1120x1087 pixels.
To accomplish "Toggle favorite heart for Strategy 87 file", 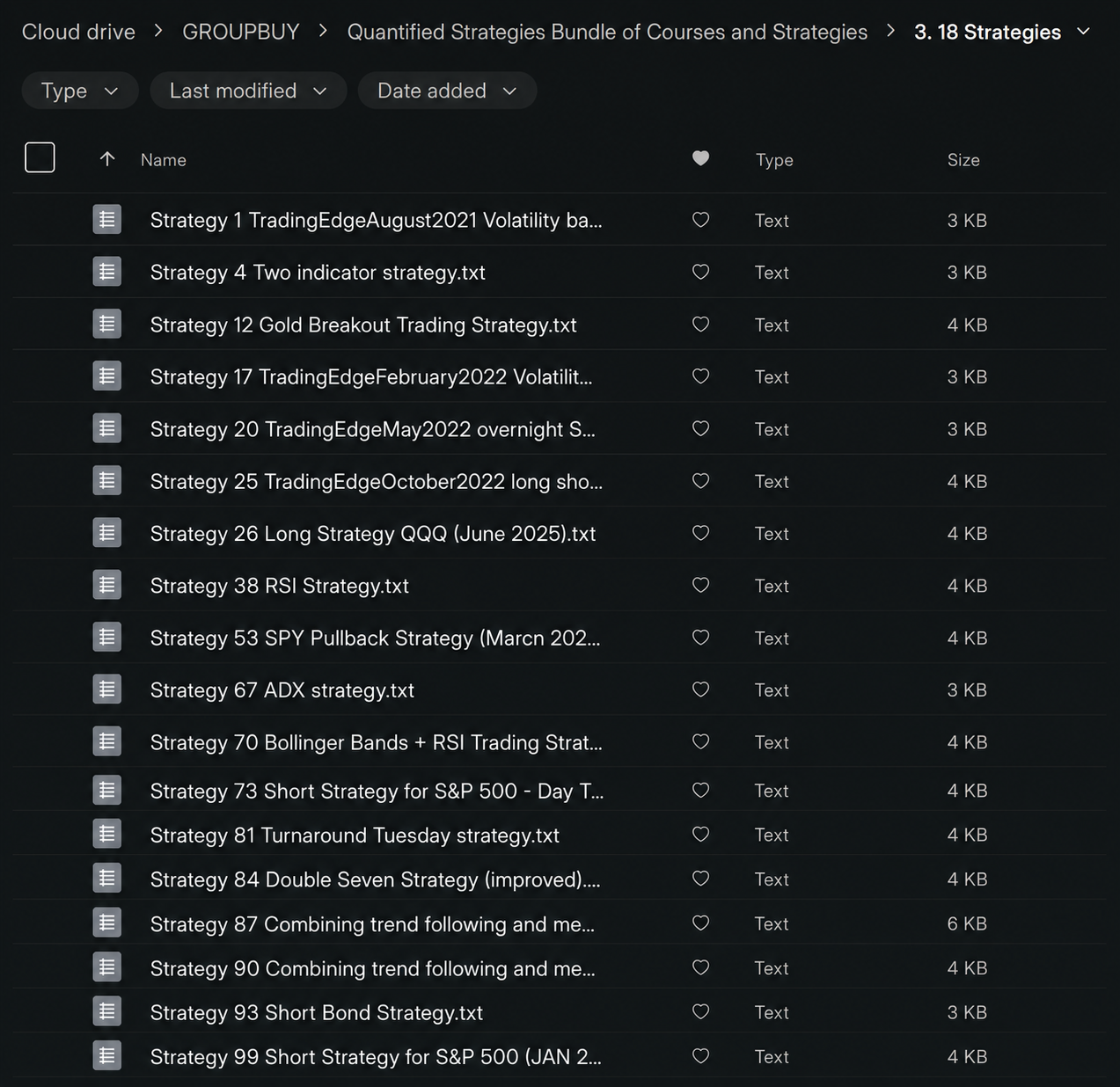I will [x=700, y=923].
